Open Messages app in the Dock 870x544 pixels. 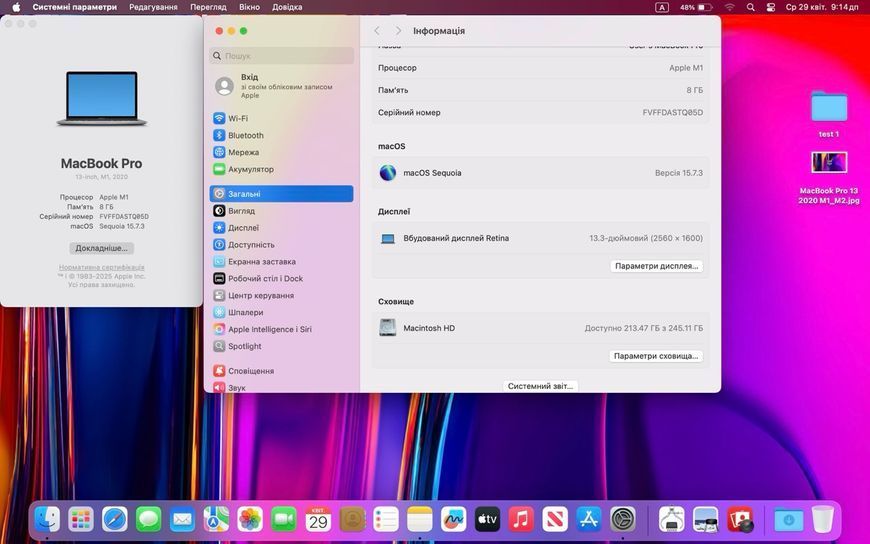(x=149, y=520)
